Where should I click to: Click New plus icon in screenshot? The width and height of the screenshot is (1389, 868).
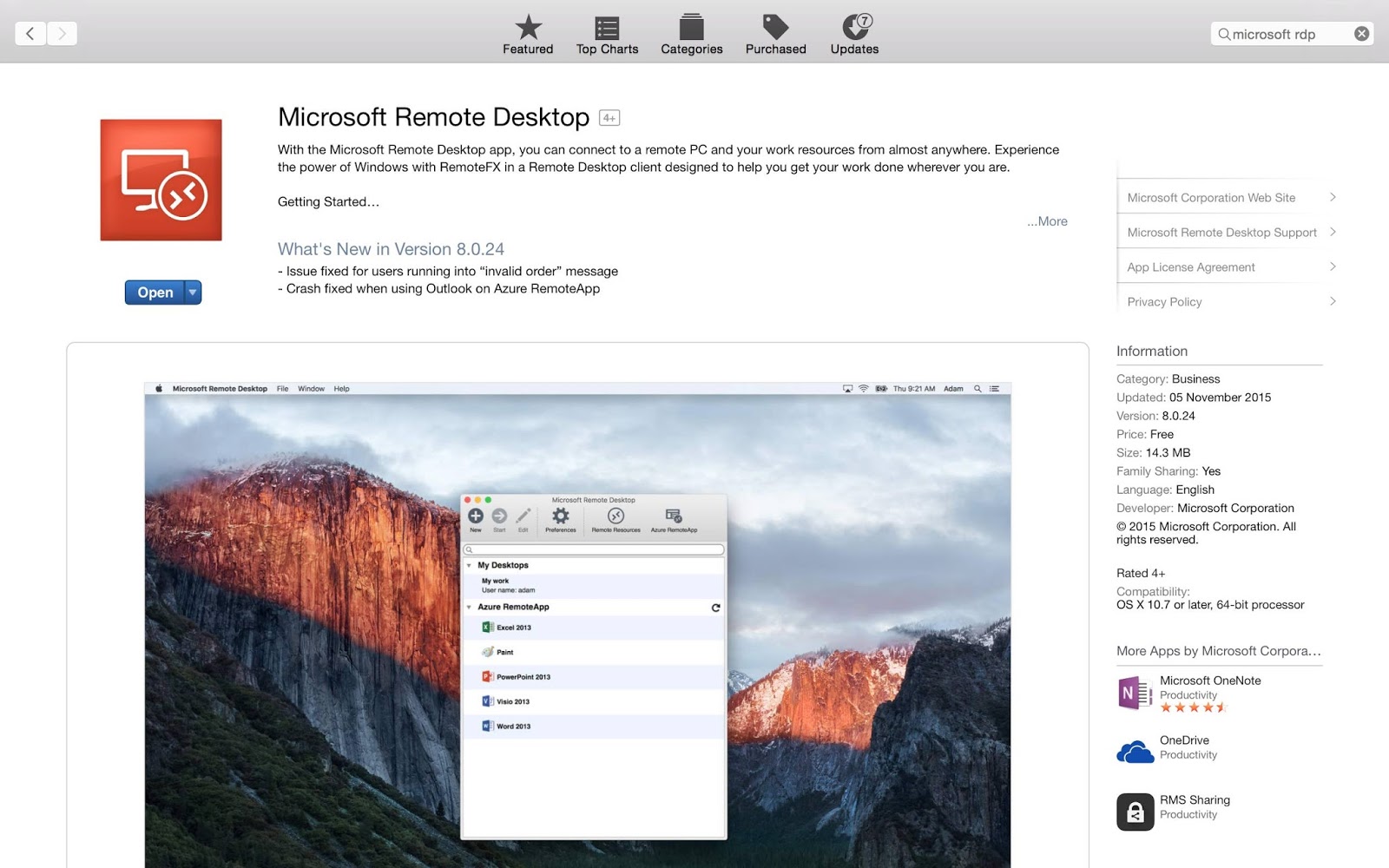pyautogui.click(x=476, y=516)
